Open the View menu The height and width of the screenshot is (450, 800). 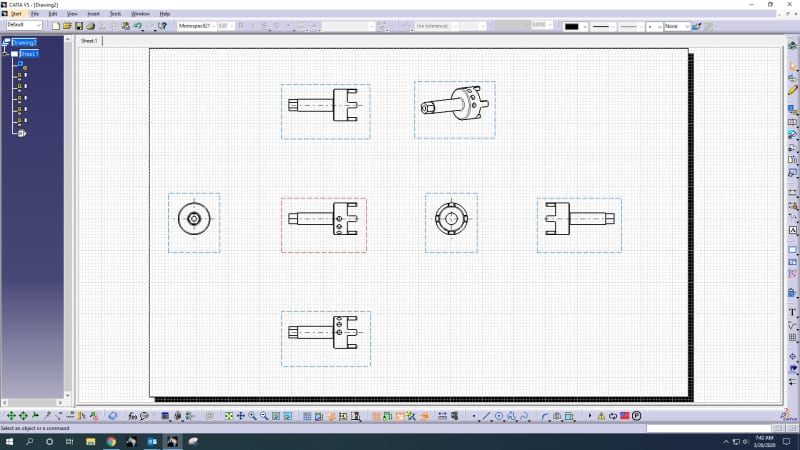(x=72, y=14)
